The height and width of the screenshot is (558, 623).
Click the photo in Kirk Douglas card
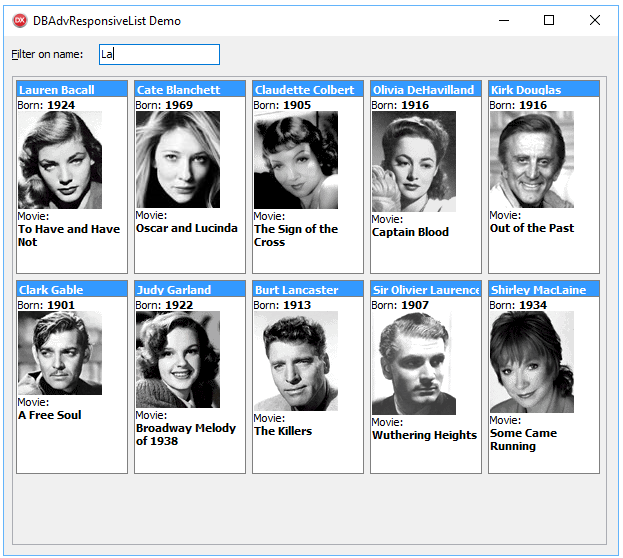click(x=532, y=159)
